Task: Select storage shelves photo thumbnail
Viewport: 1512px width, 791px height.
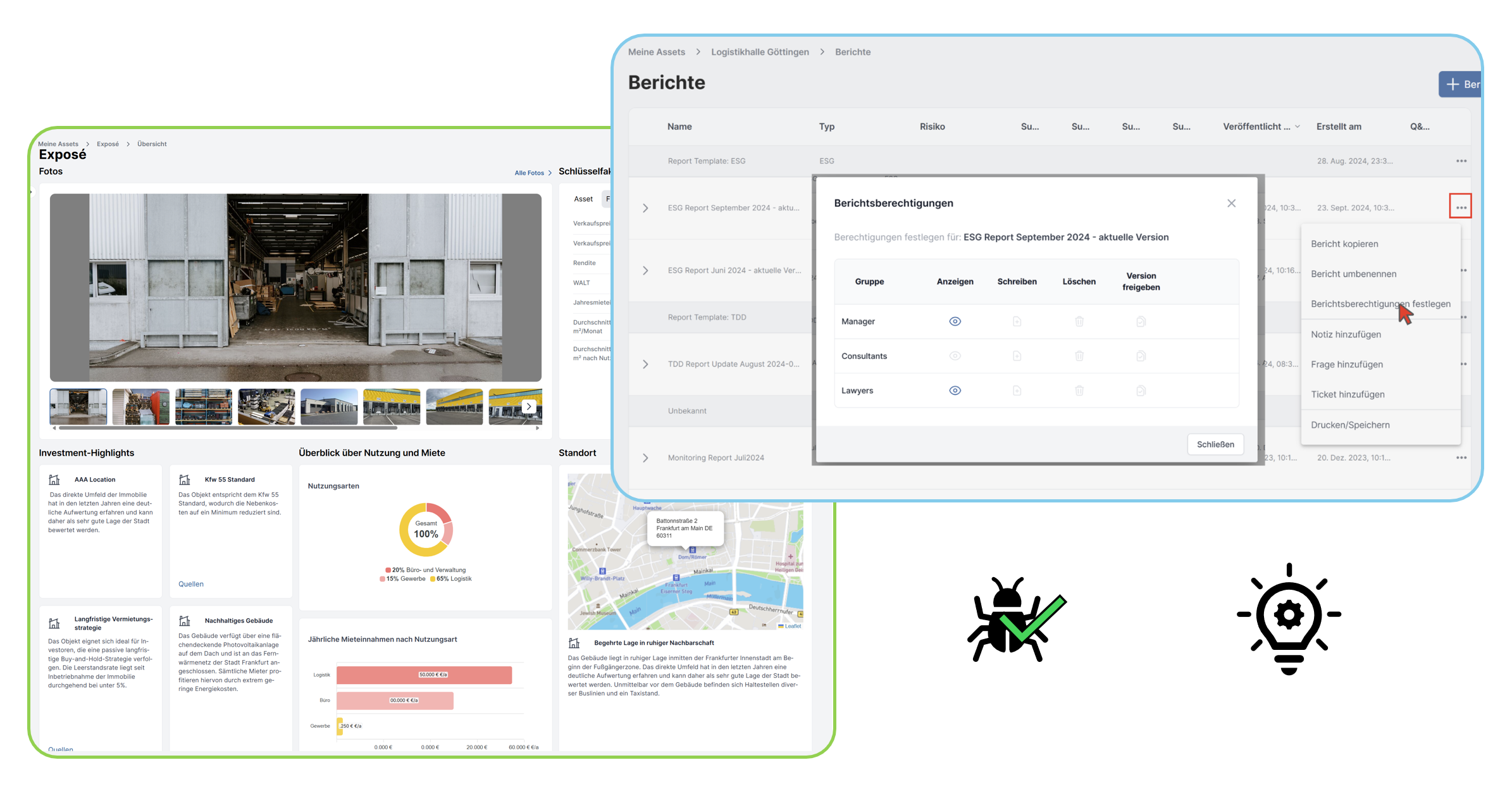Action: point(203,406)
